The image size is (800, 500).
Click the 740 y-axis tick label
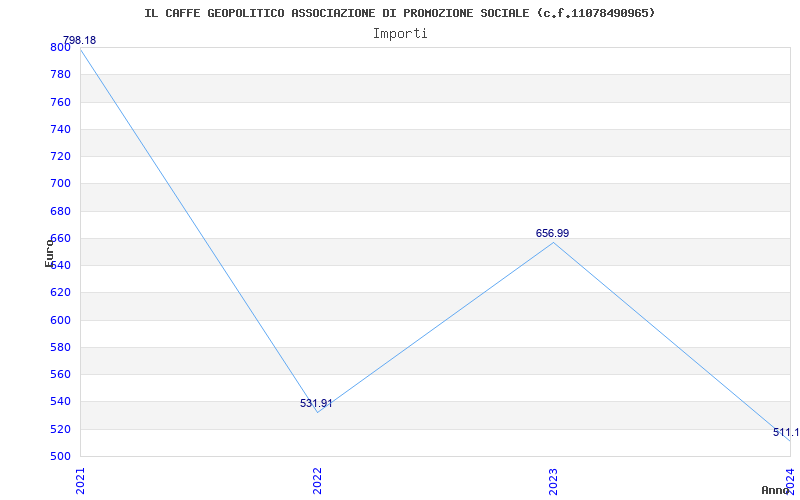(60, 129)
